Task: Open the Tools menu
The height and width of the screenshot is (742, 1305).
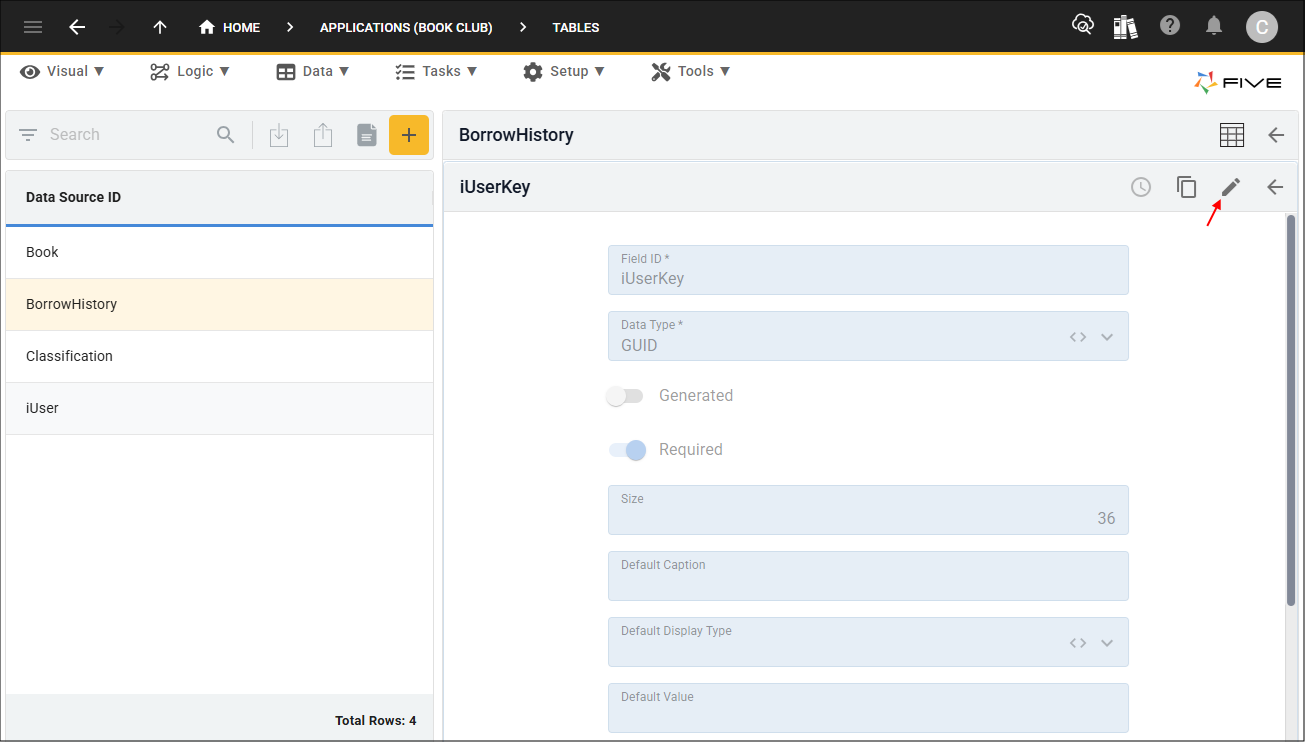Action: tap(690, 71)
